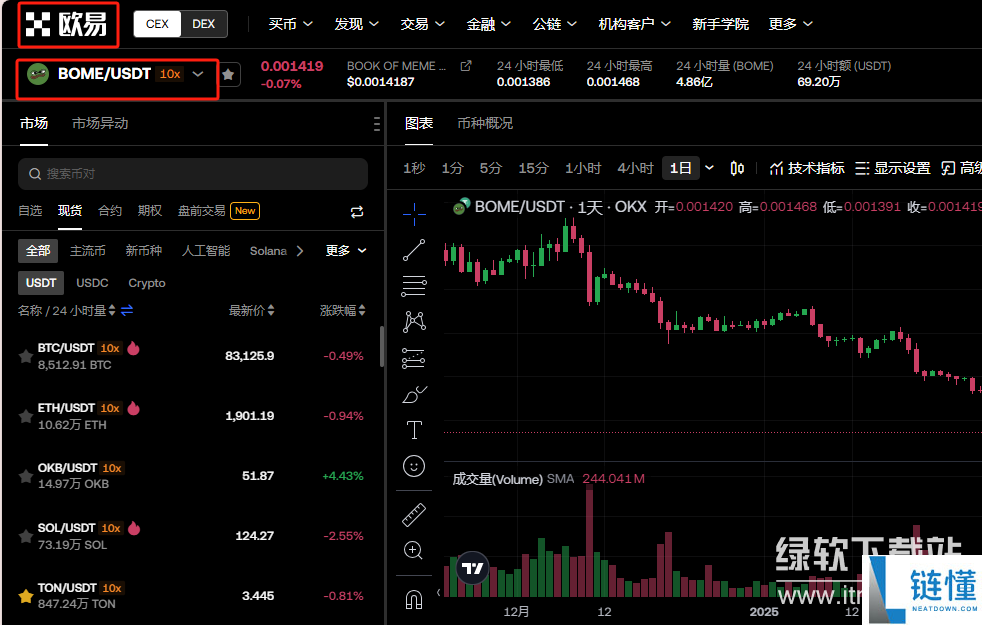Open the BTC/USDT pair row
This screenshot has width=982, height=625.
pyautogui.click(x=191, y=356)
